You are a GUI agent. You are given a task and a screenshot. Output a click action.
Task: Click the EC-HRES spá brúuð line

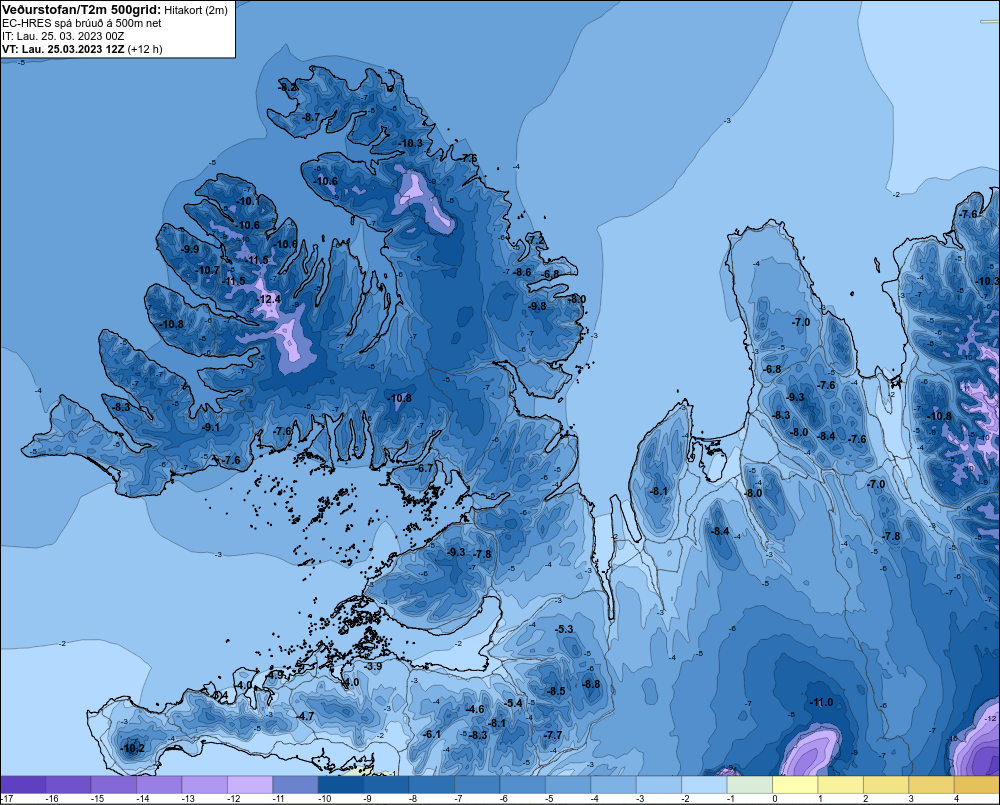tap(82, 23)
